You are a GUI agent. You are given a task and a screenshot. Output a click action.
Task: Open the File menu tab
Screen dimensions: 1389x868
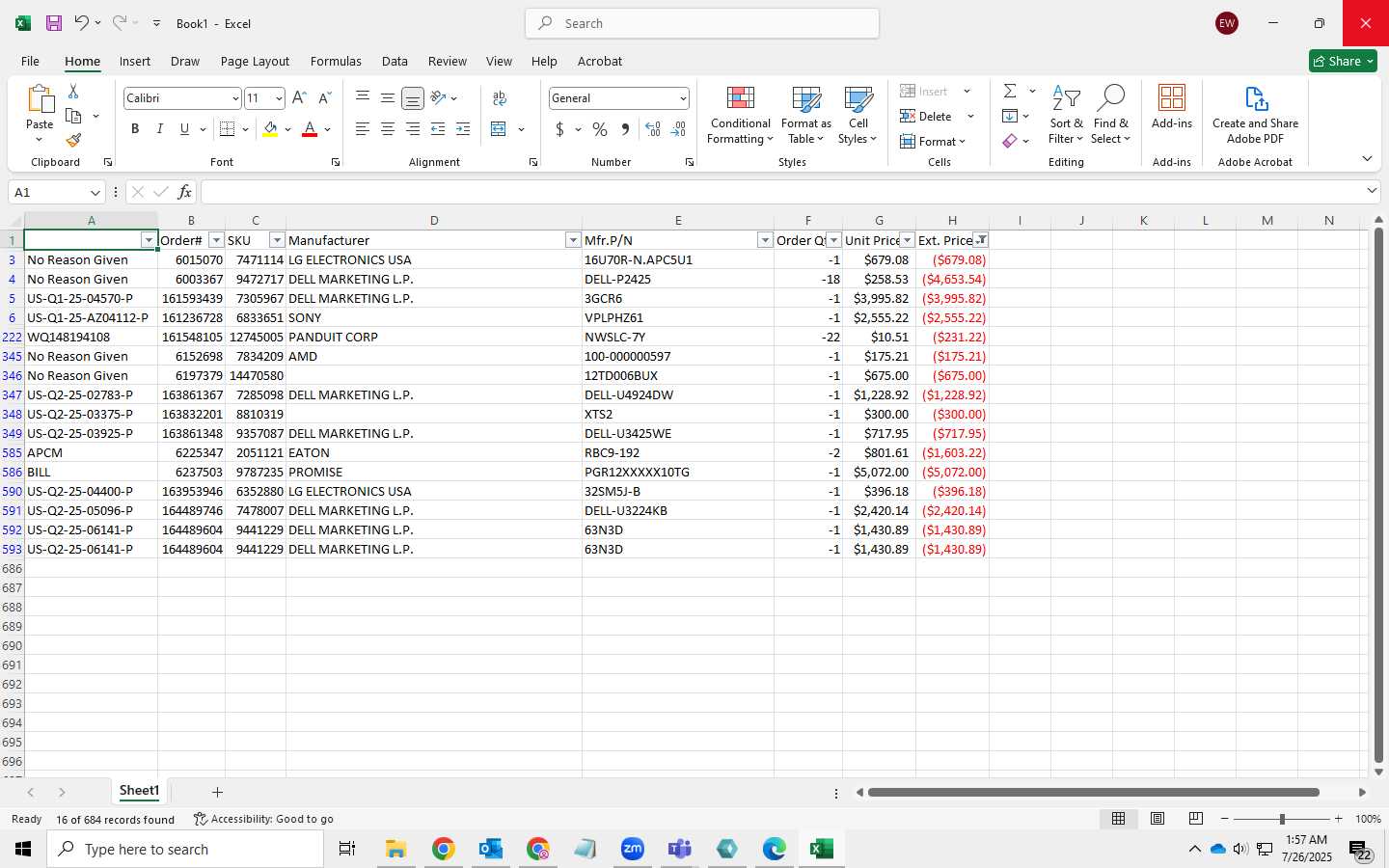(30, 61)
